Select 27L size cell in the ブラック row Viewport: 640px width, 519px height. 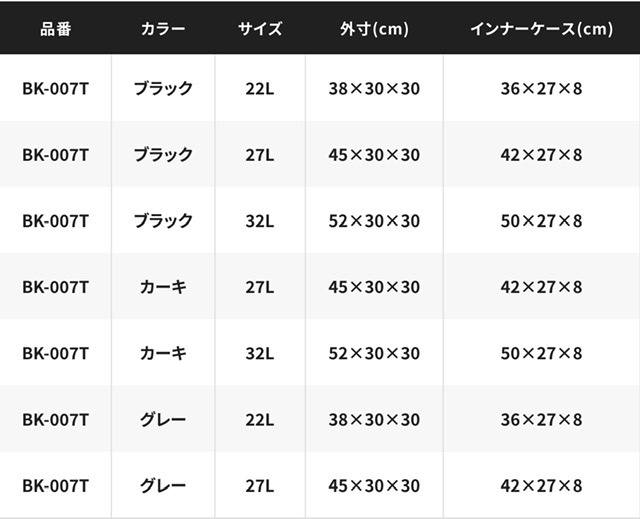(x=260, y=154)
